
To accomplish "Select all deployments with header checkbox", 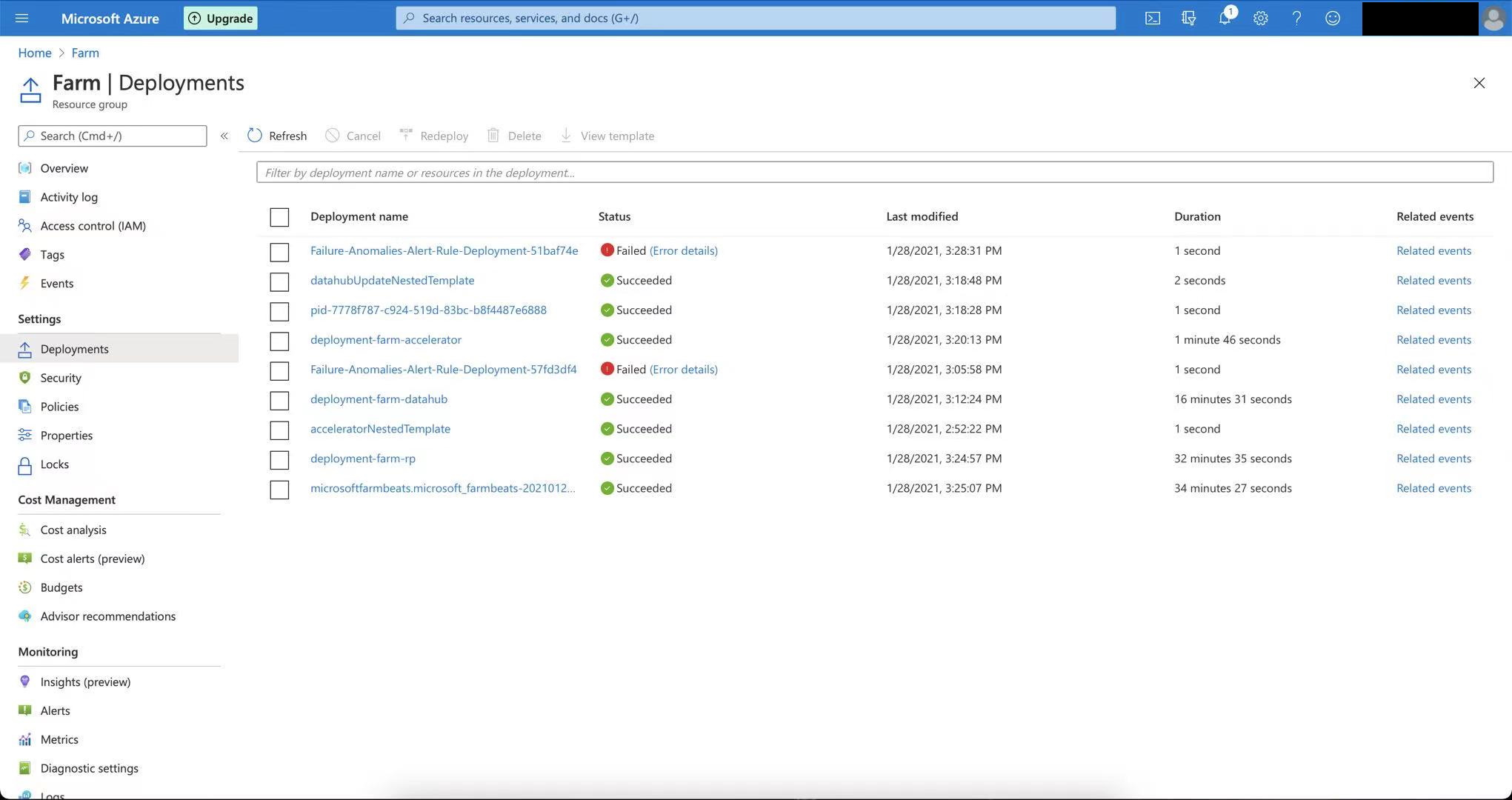I will (279, 217).
